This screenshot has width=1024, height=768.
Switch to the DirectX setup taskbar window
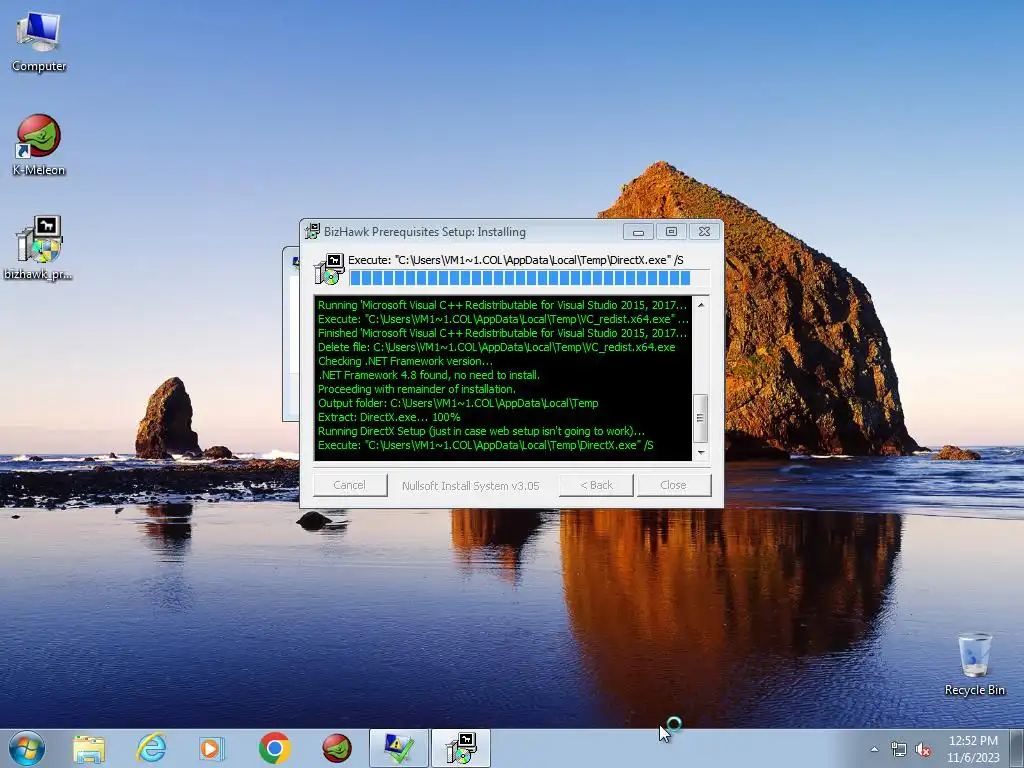399,748
